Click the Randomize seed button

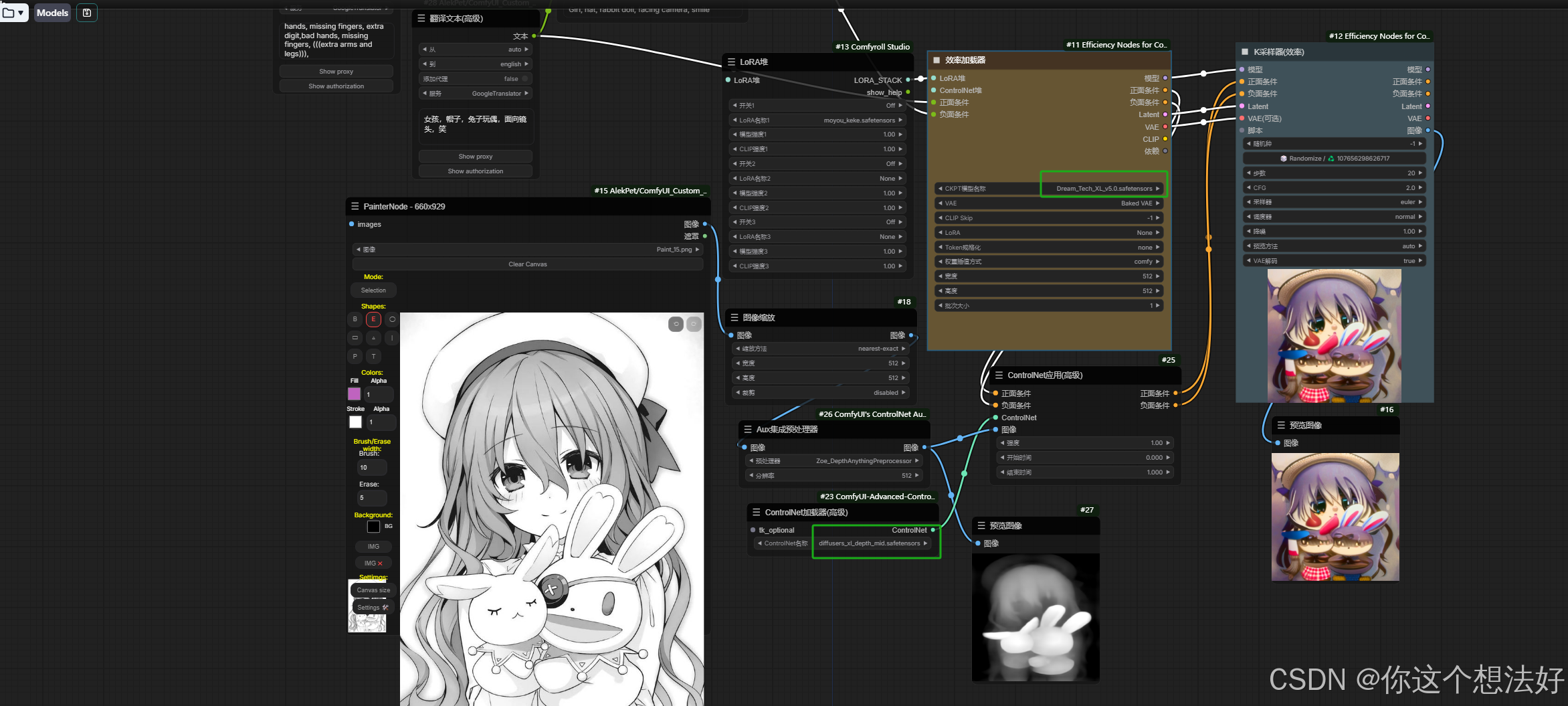pyautogui.click(x=1334, y=159)
